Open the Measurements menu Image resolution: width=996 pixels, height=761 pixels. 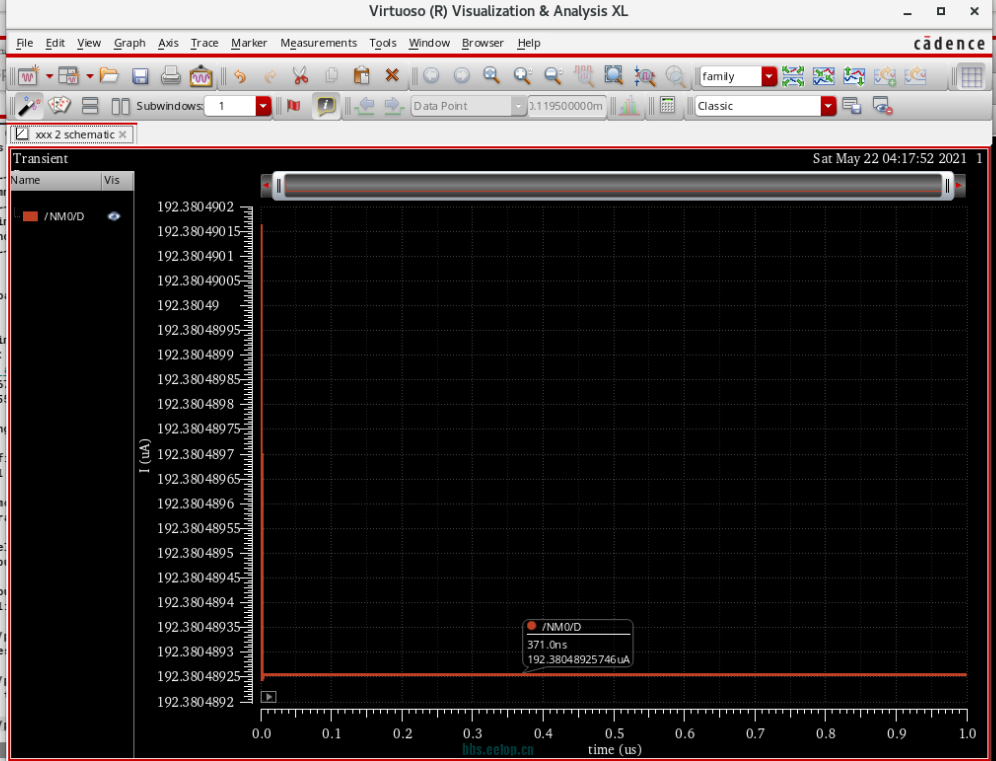pos(319,43)
